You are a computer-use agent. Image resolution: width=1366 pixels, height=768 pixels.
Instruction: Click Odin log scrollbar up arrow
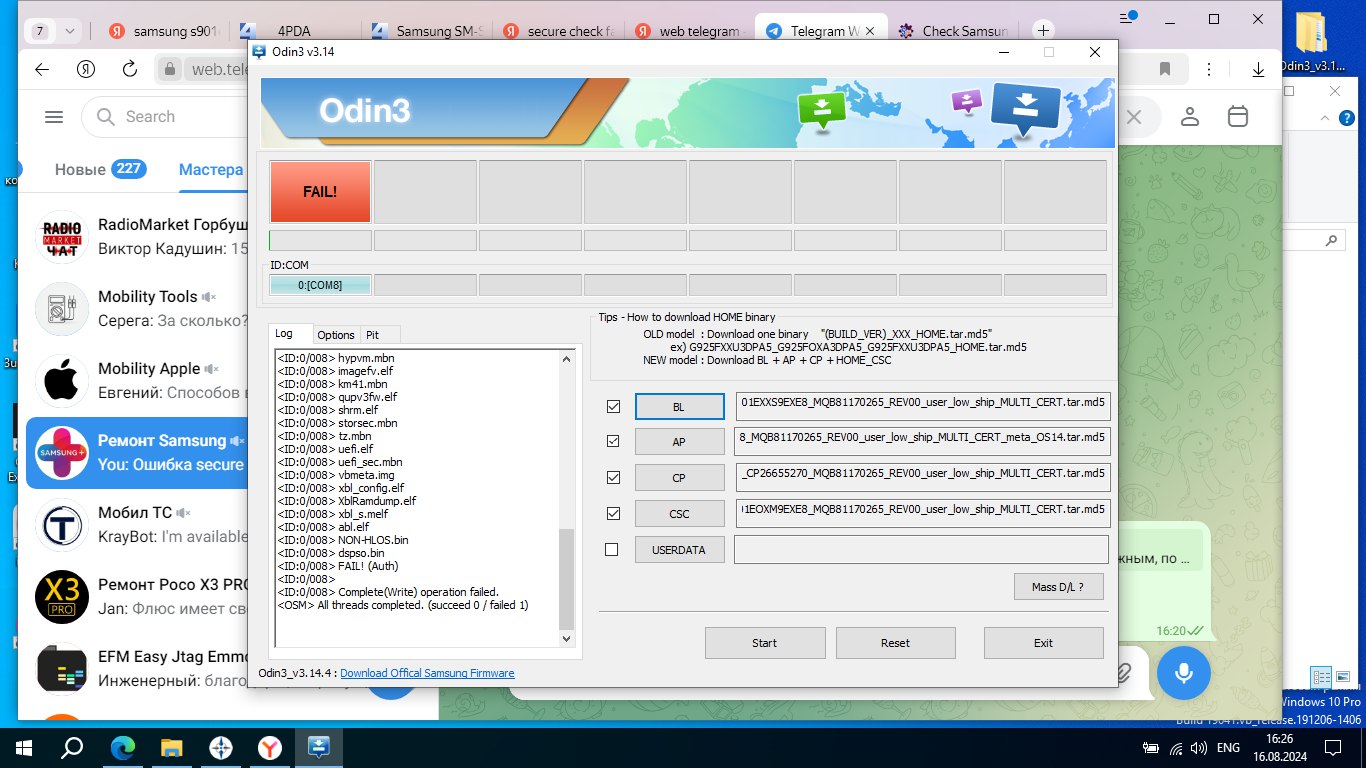(567, 357)
